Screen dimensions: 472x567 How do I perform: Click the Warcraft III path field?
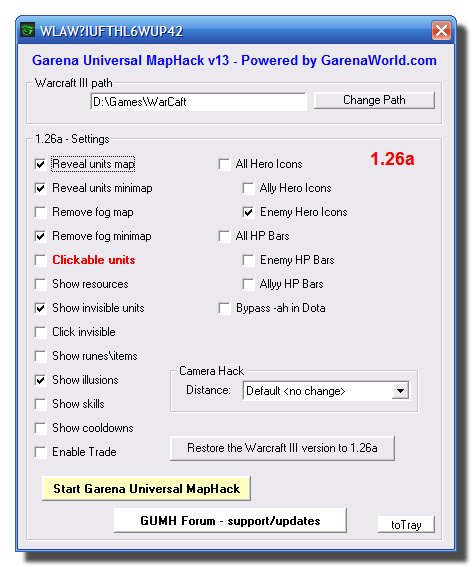tap(199, 102)
